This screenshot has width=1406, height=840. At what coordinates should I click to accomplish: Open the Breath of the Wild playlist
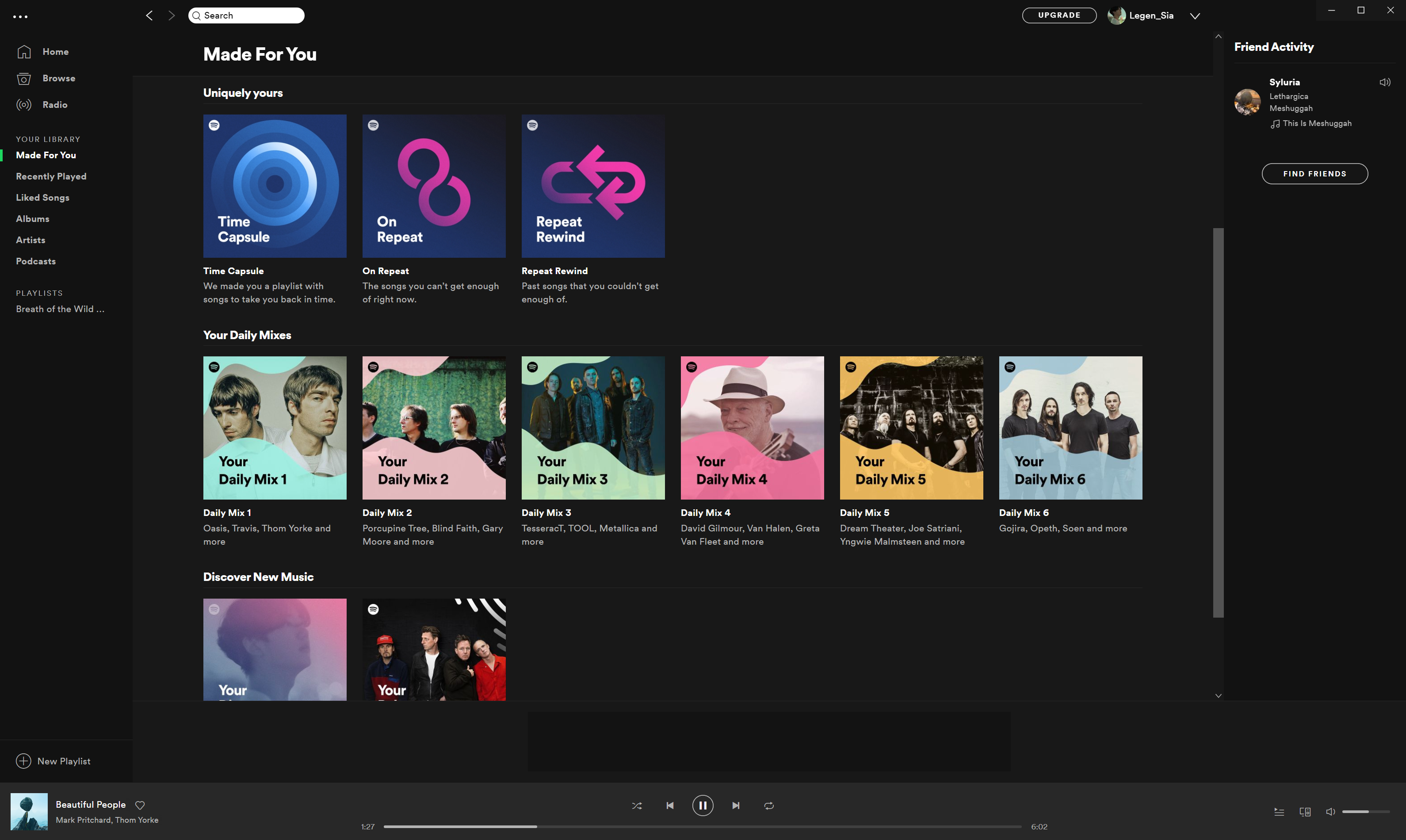(x=60, y=309)
